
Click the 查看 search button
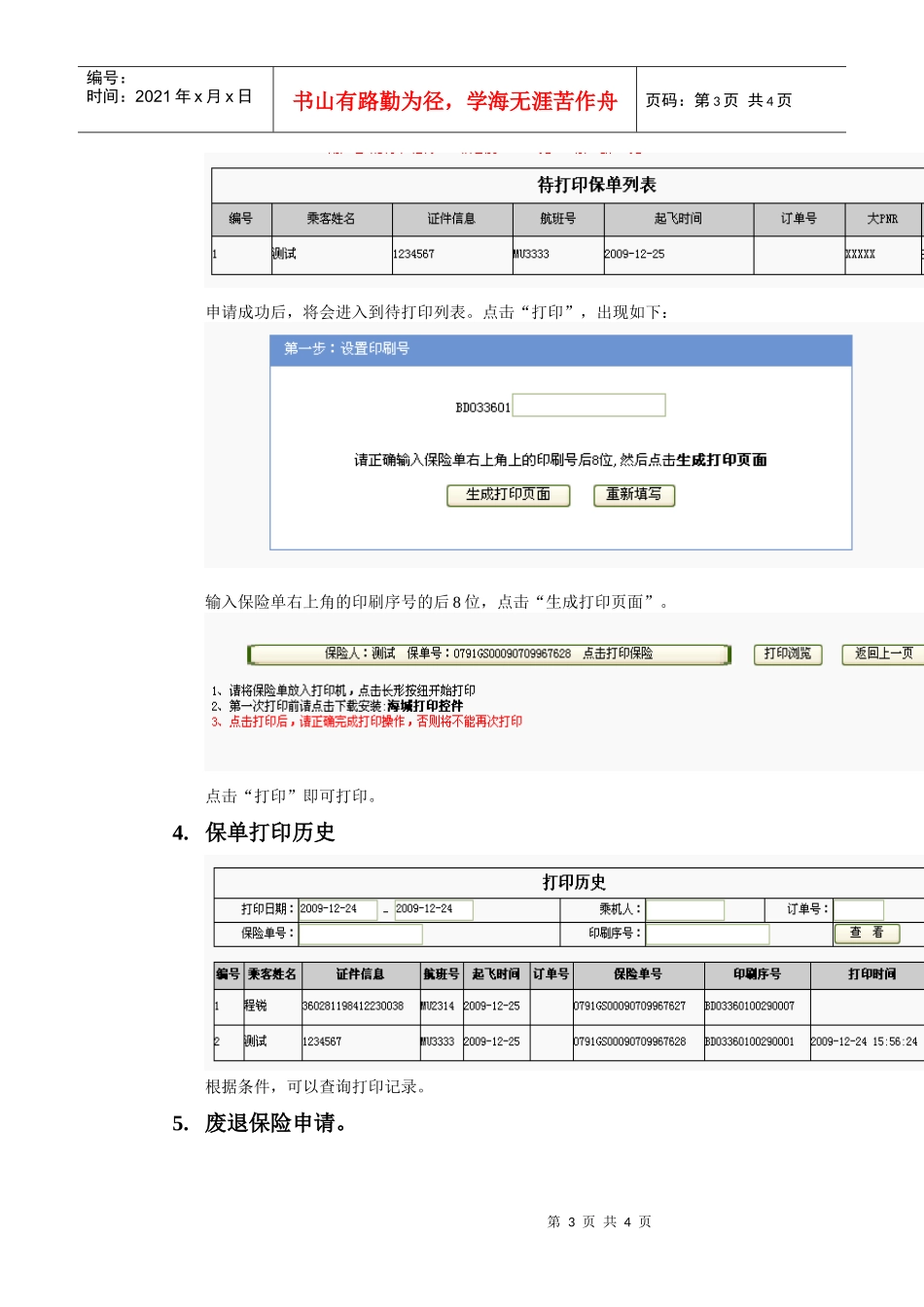(867, 934)
